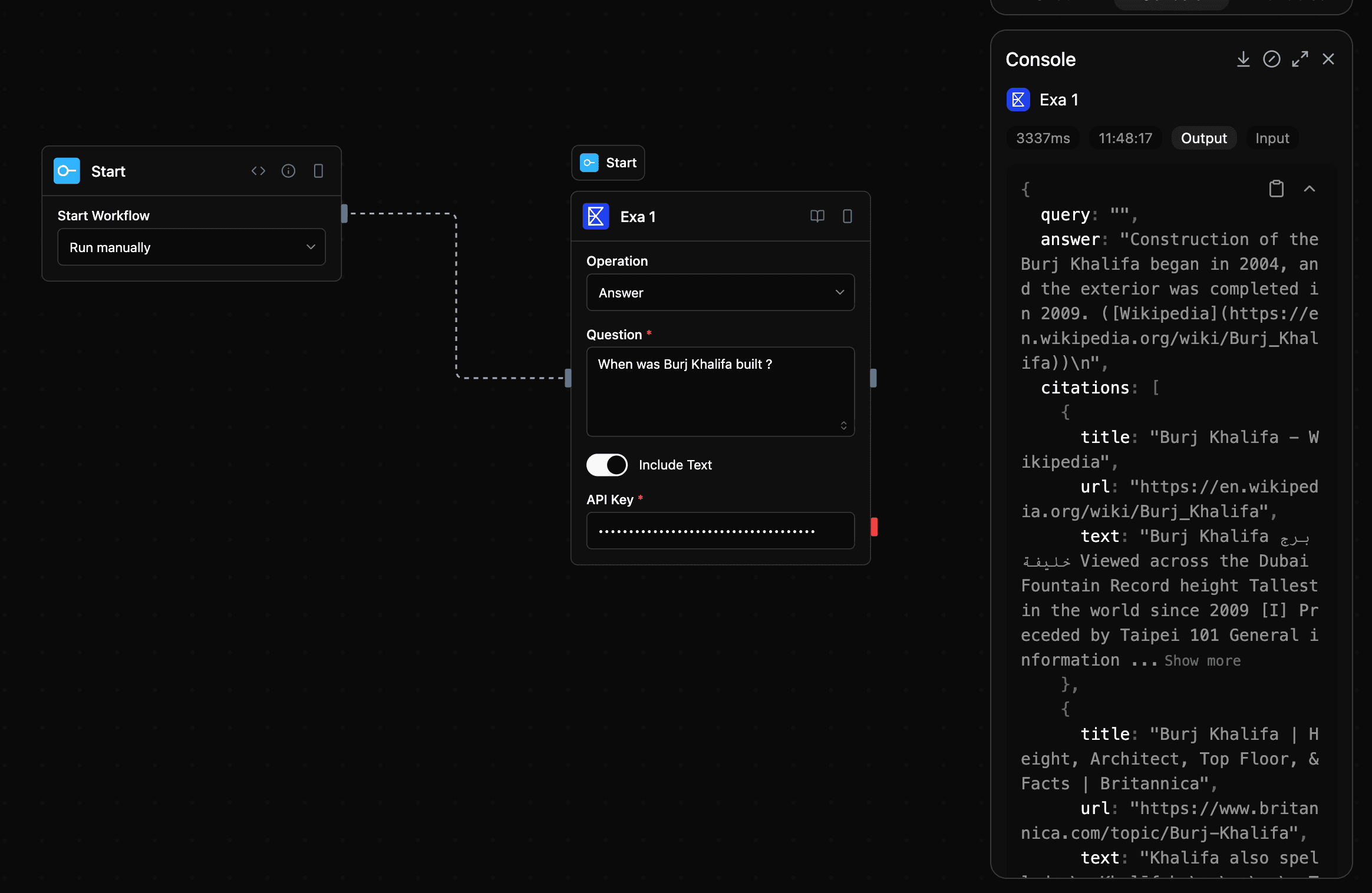Click the 3337ms execution time badge

(1042, 138)
